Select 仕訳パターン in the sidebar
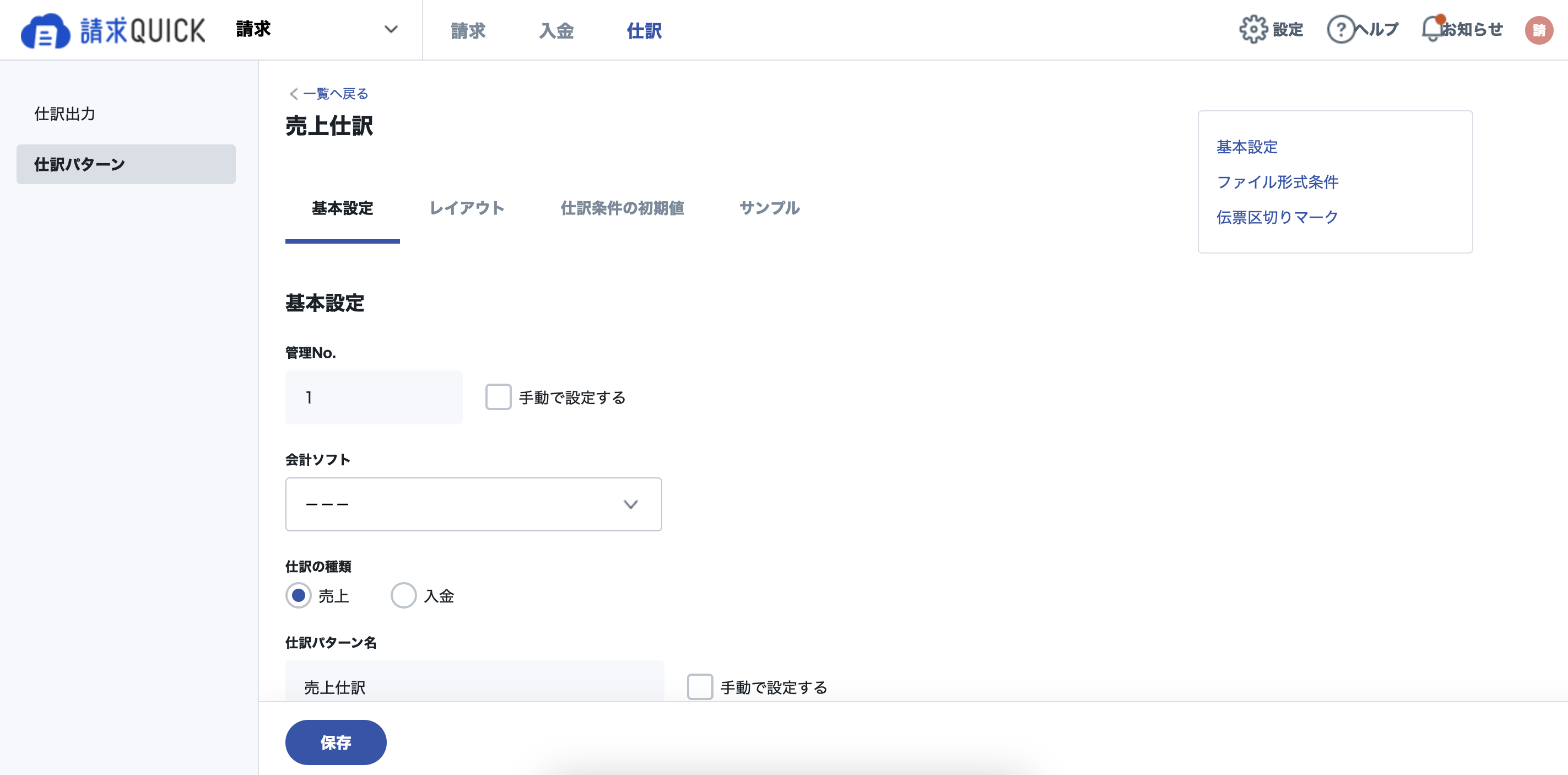Image resolution: width=1568 pixels, height=775 pixels. 126,164
